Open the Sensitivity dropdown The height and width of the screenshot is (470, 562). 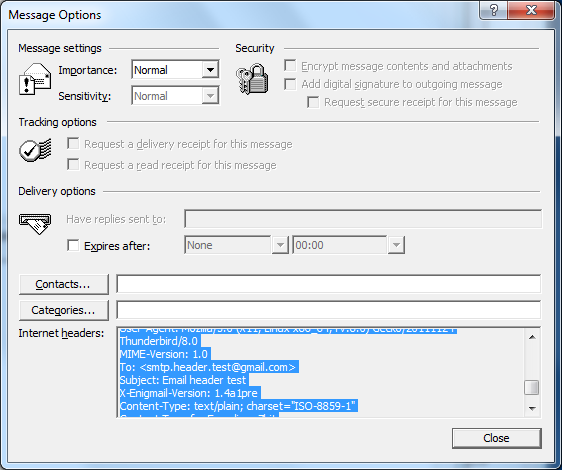click(x=210, y=96)
